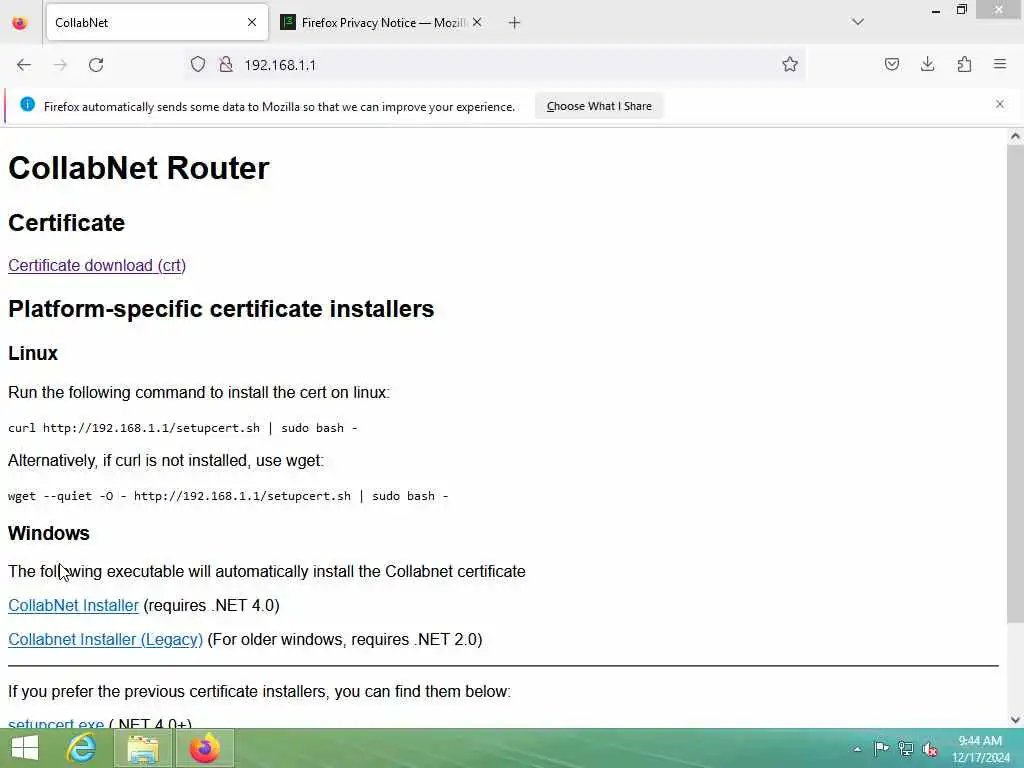Show hidden system tray icons

tap(857, 749)
